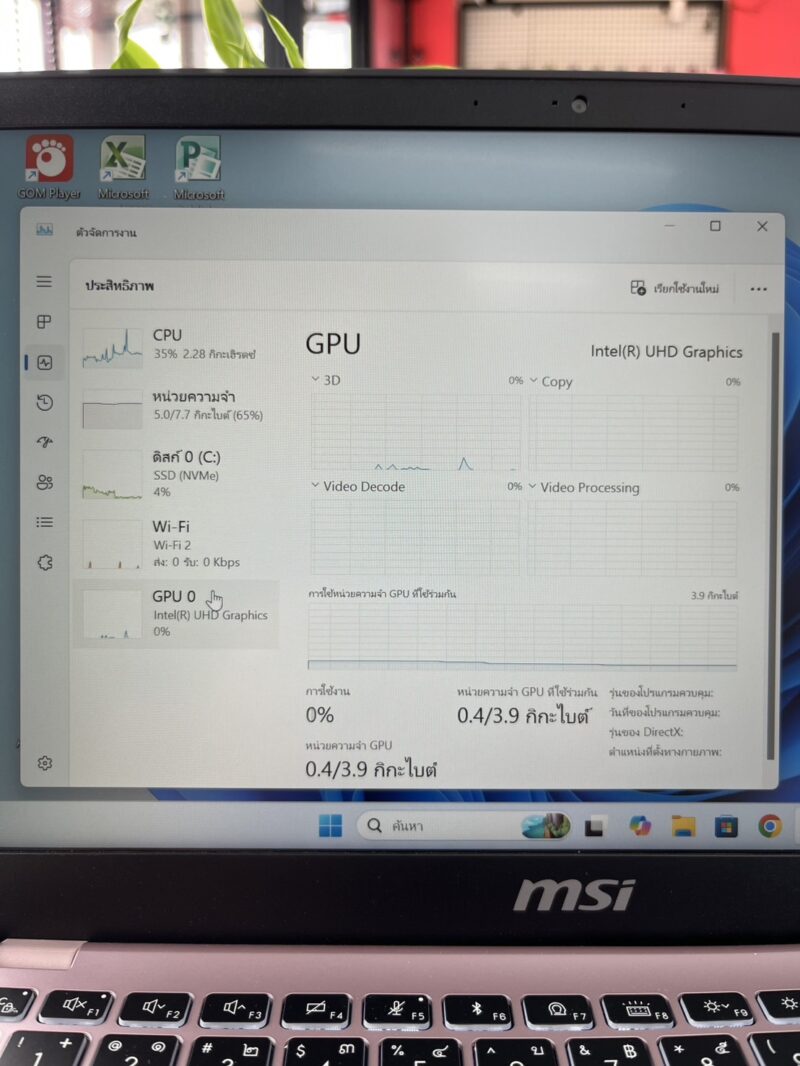This screenshot has height=1066, width=800.
Task: Open the three-dots more options menu
Action: 758,289
